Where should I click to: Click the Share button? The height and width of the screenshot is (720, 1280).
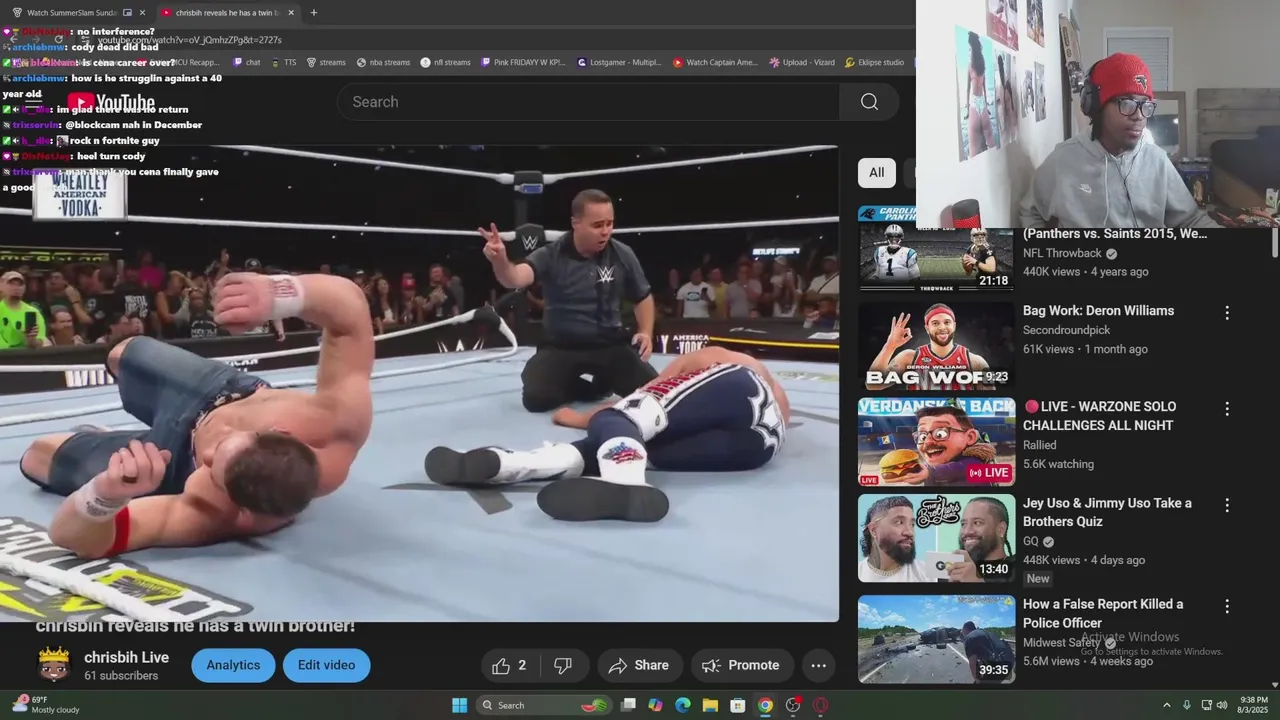(639, 665)
